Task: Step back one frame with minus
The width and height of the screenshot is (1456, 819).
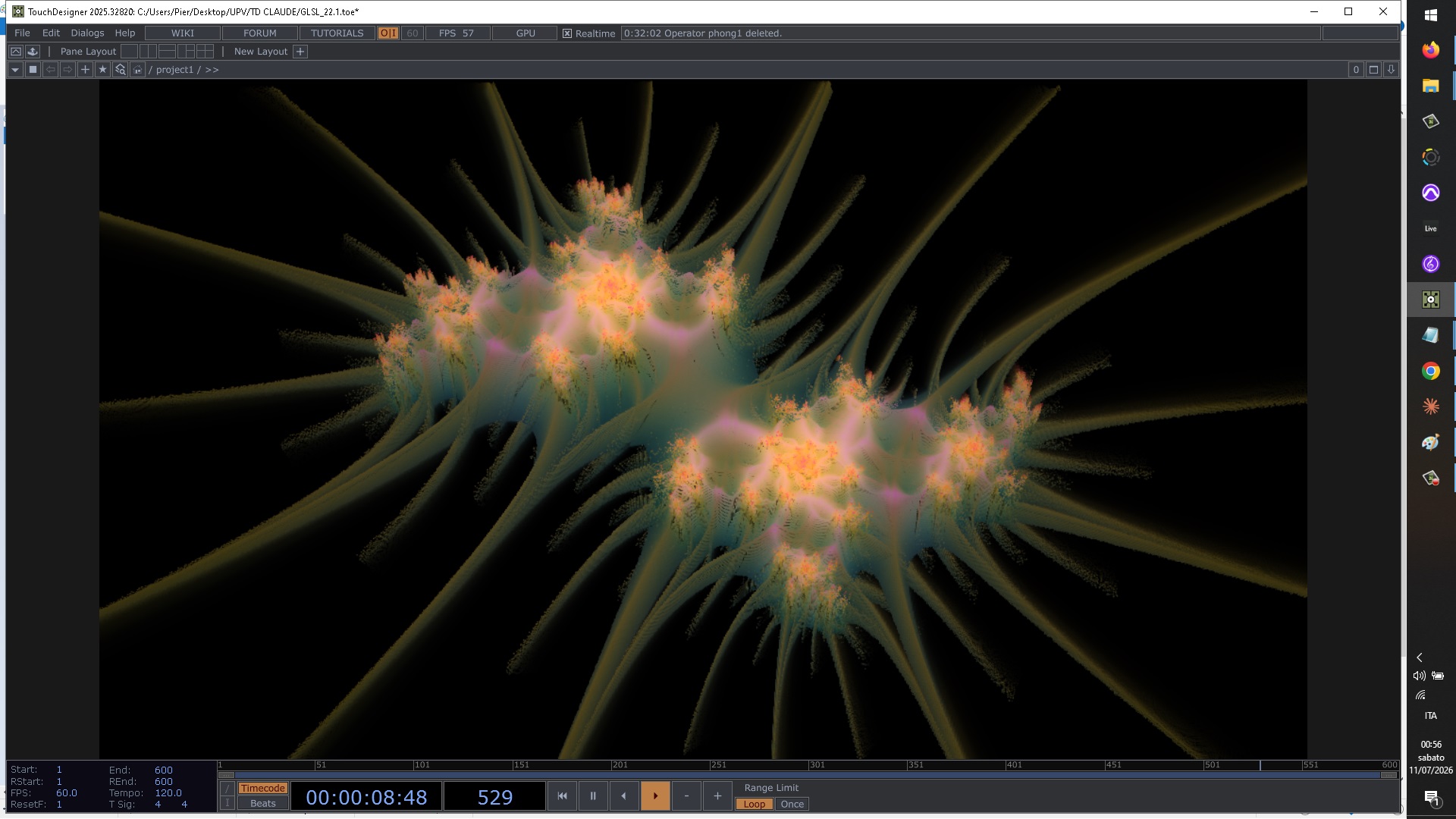Action: [686, 795]
